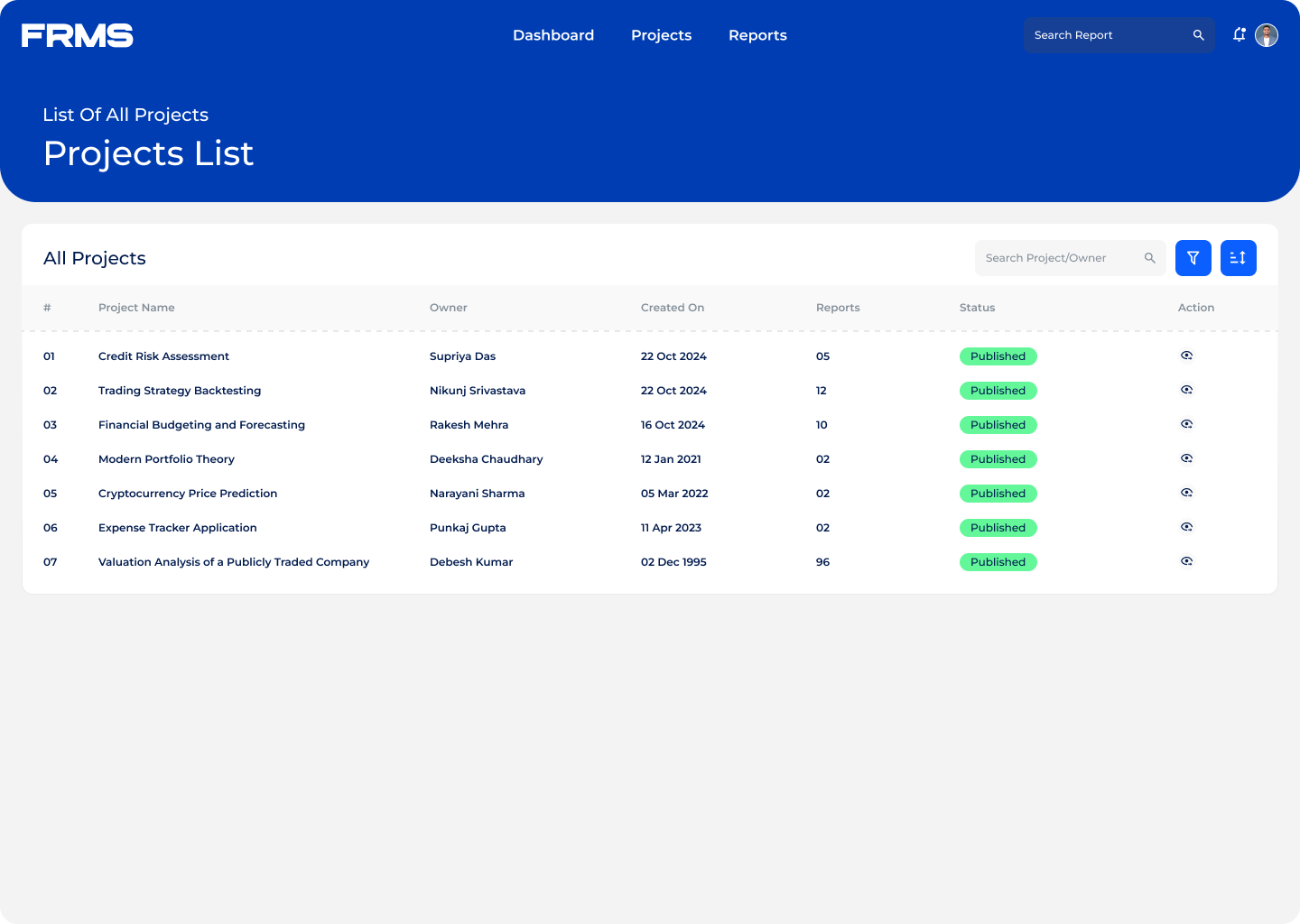1300x924 pixels.
Task: Open the user profile avatar
Action: [x=1267, y=35]
